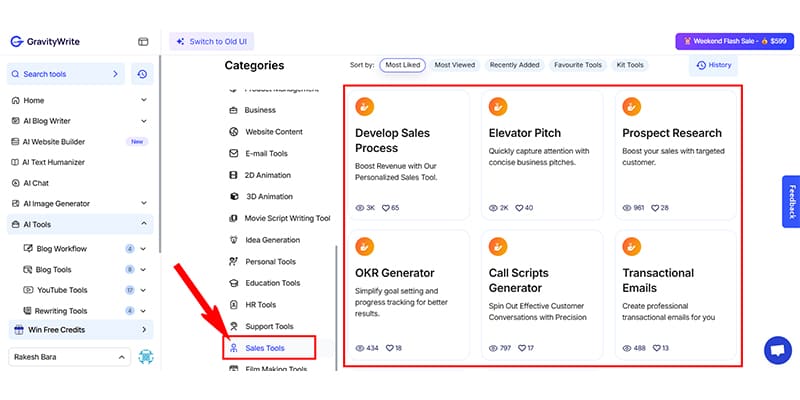Click the Idea Generation icon
The width and height of the screenshot is (800, 400).
coord(234,240)
